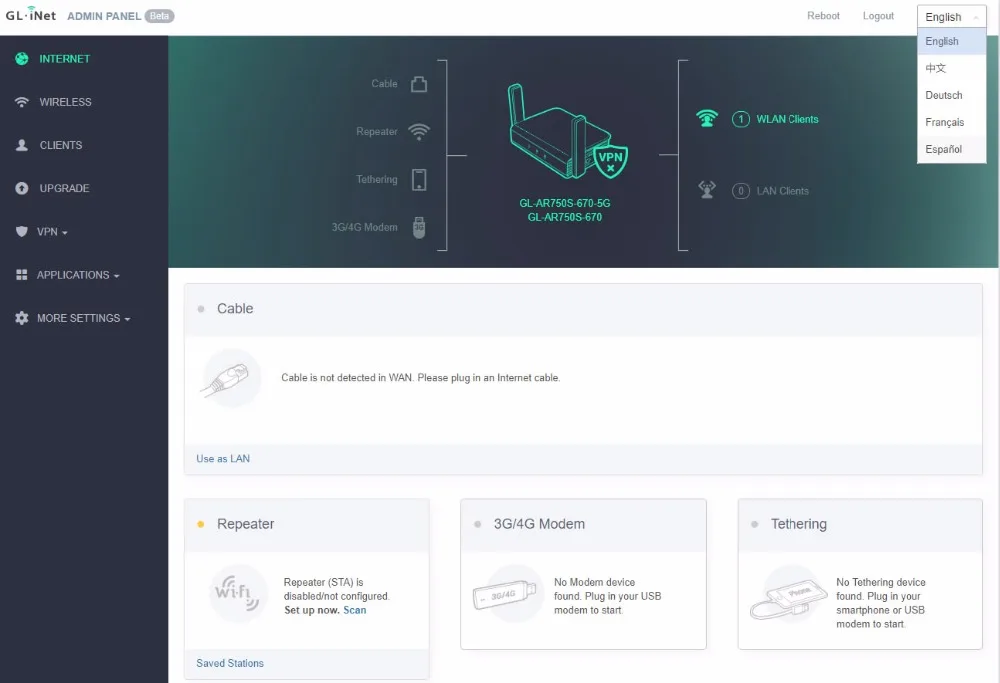Viewport: 1000px width, 683px height.
Task: Click the More Settings gear icon
Action: click(22, 318)
